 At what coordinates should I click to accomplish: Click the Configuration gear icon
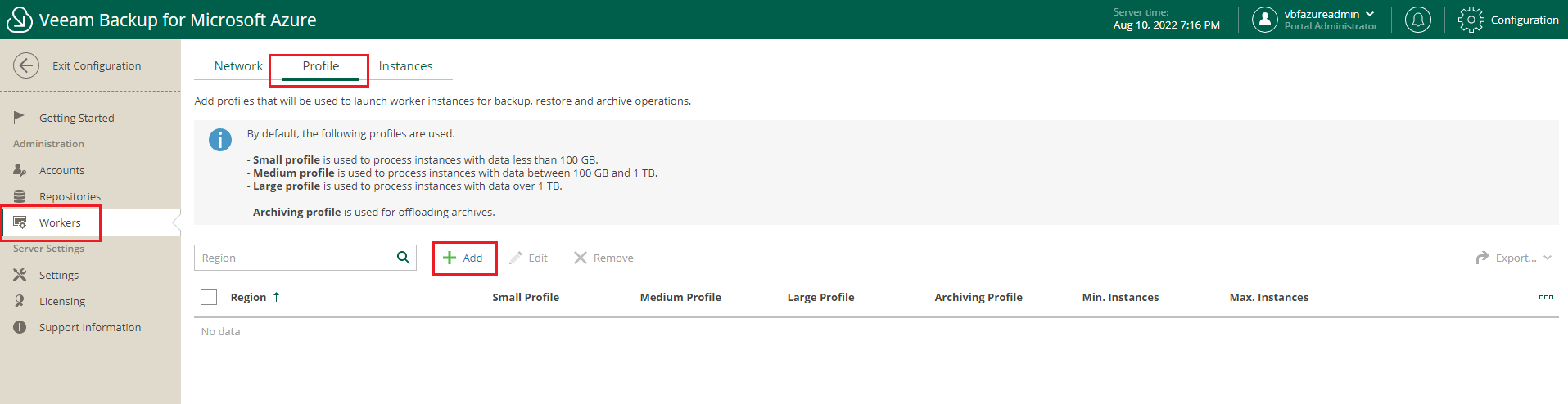click(1471, 20)
